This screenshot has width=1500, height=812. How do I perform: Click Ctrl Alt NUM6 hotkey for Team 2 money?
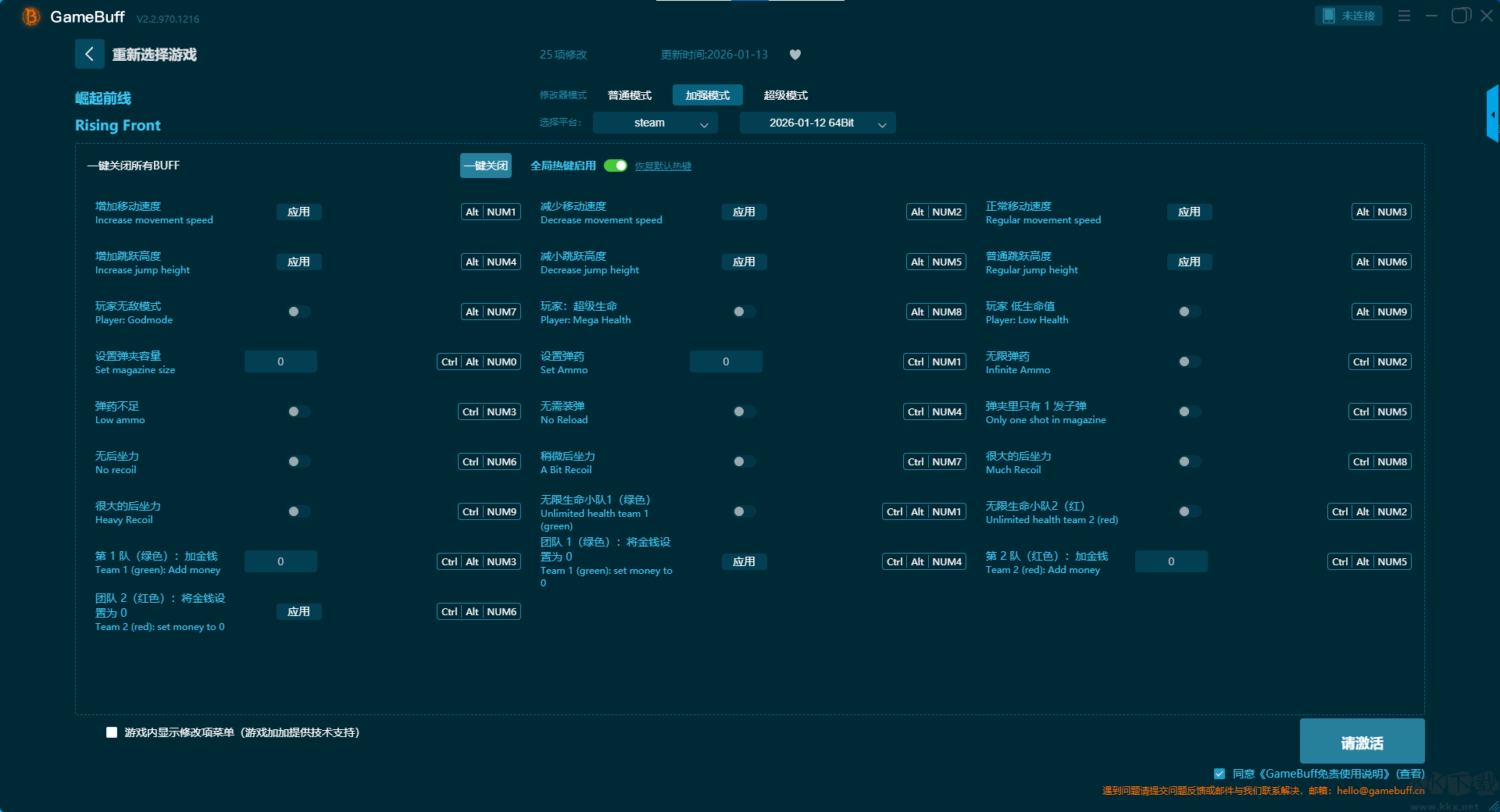pyautogui.click(x=479, y=611)
